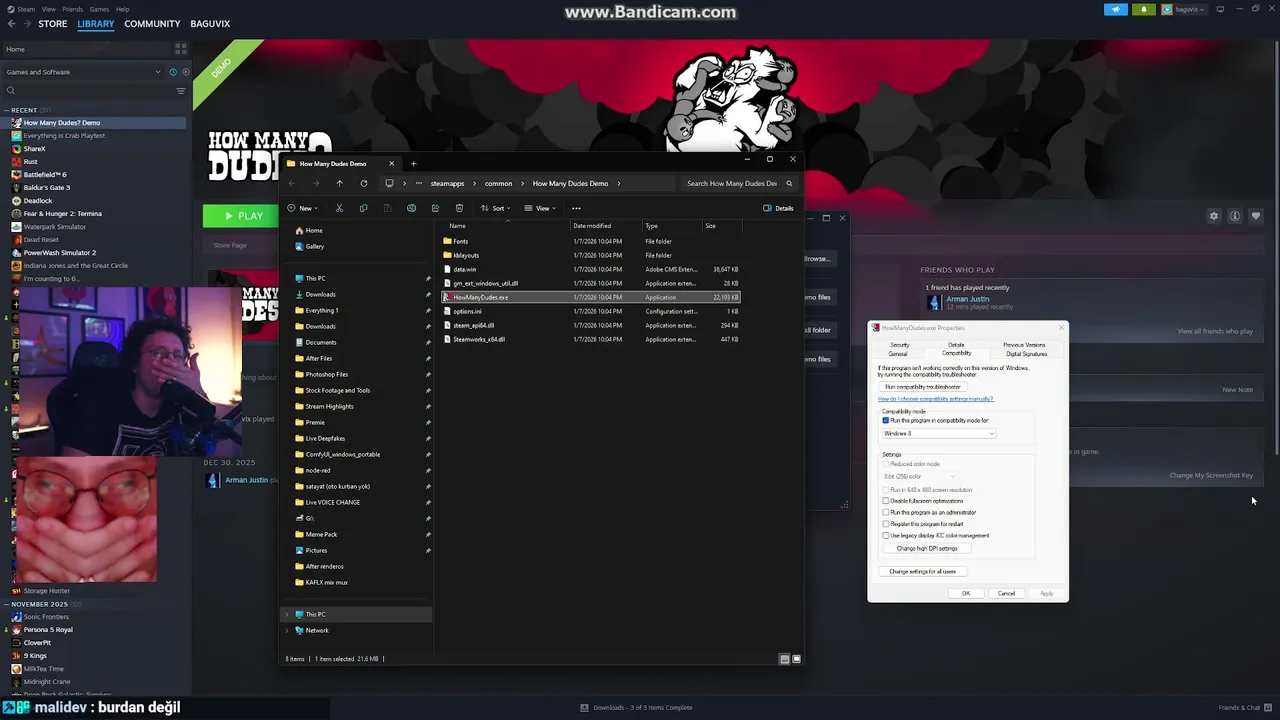1280x720 pixels.
Task: Select Baldur's Gate 3 in Steam library
Action: [x=47, y=187]
